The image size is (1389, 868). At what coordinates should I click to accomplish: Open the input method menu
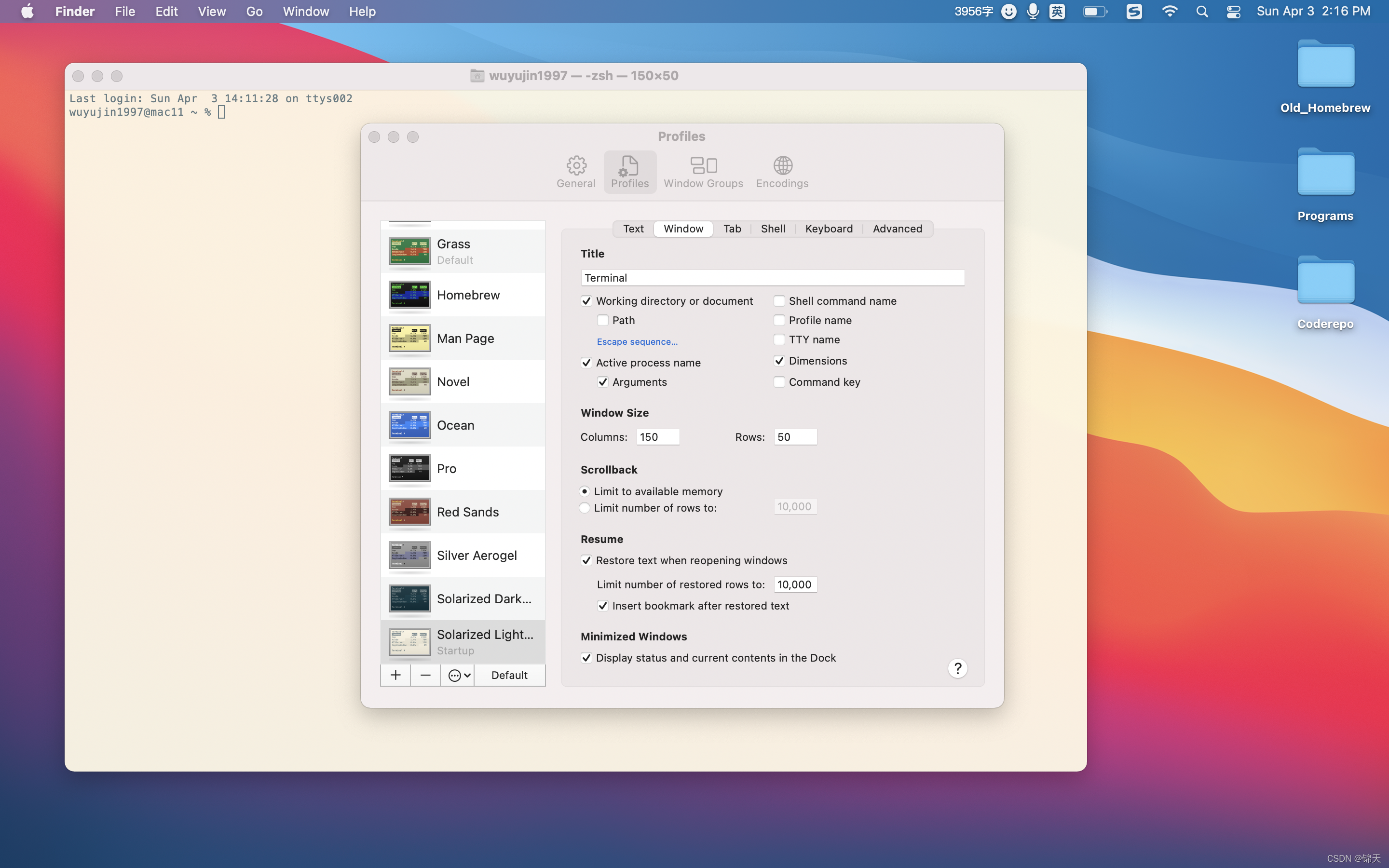point(1057,12)
